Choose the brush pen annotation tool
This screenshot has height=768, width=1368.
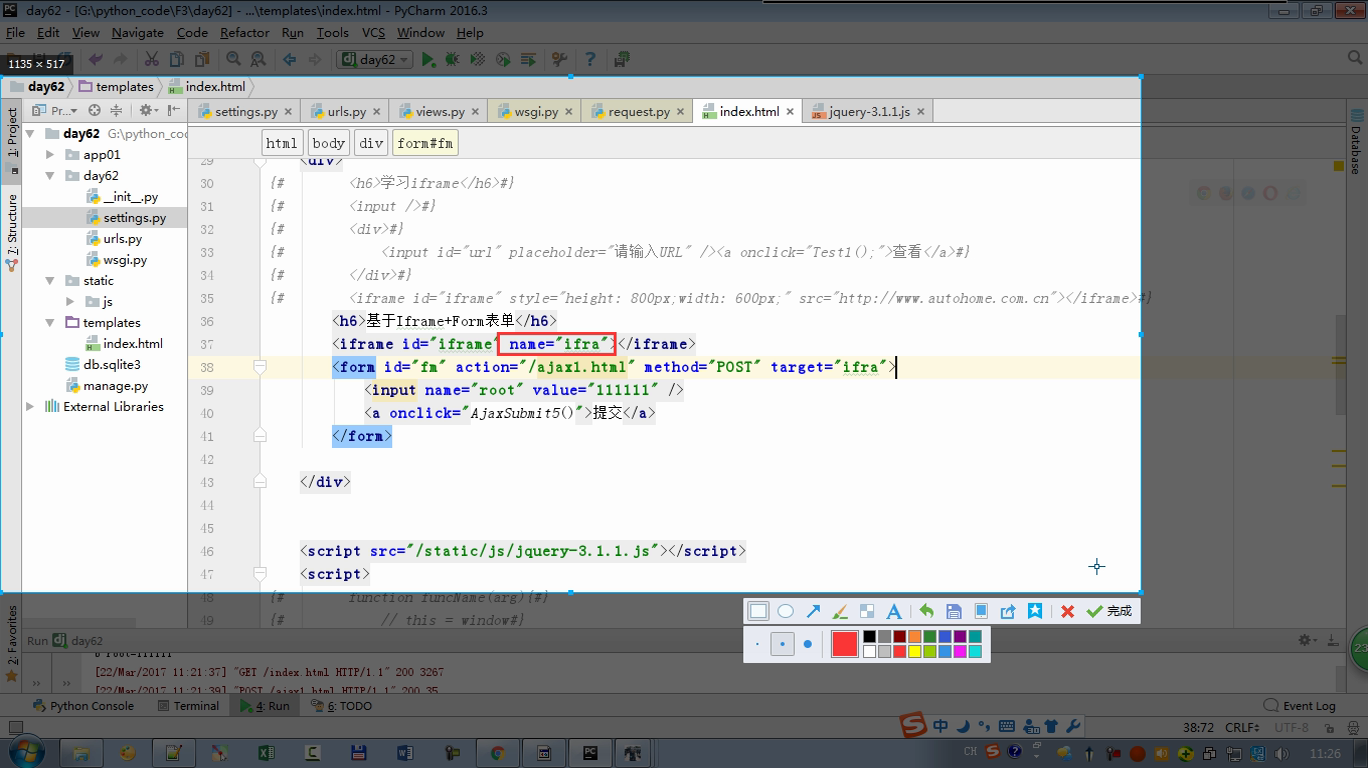[x=840, y=611]
